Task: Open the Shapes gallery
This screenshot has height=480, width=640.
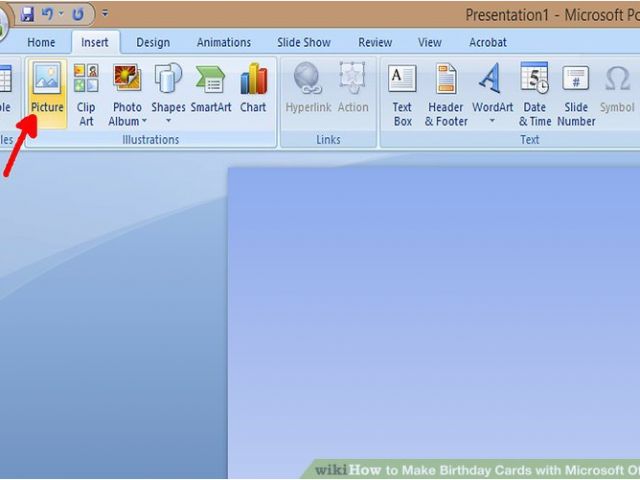Action: point(168,95)
